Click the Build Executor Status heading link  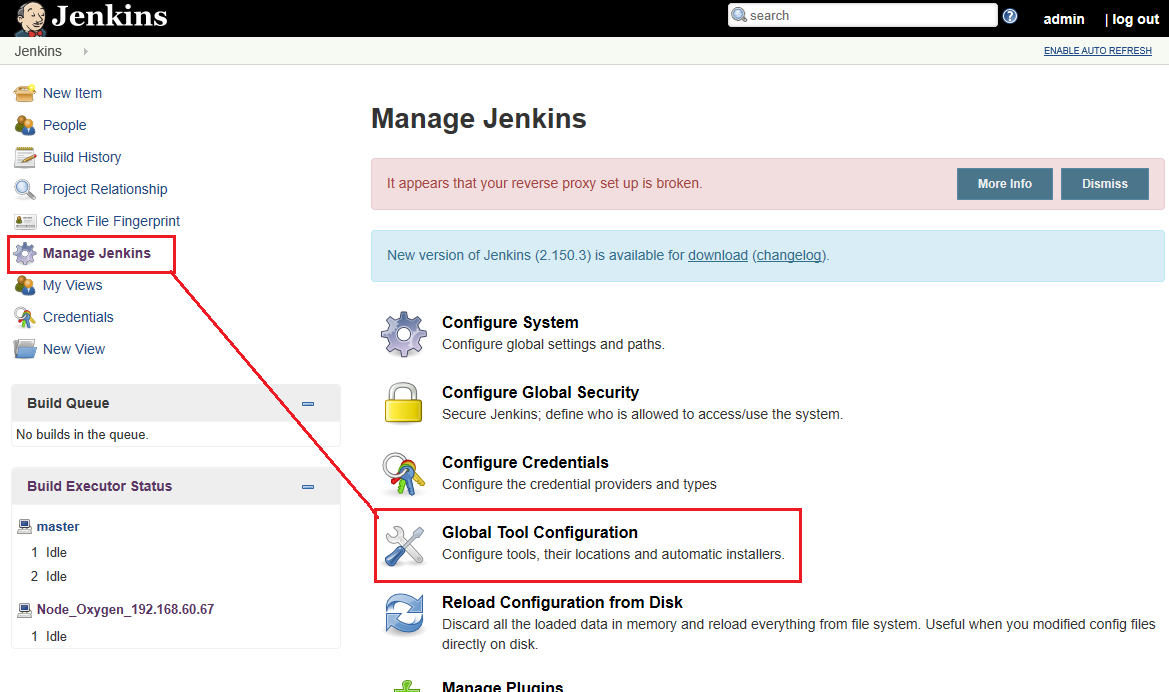coord(100,486)
